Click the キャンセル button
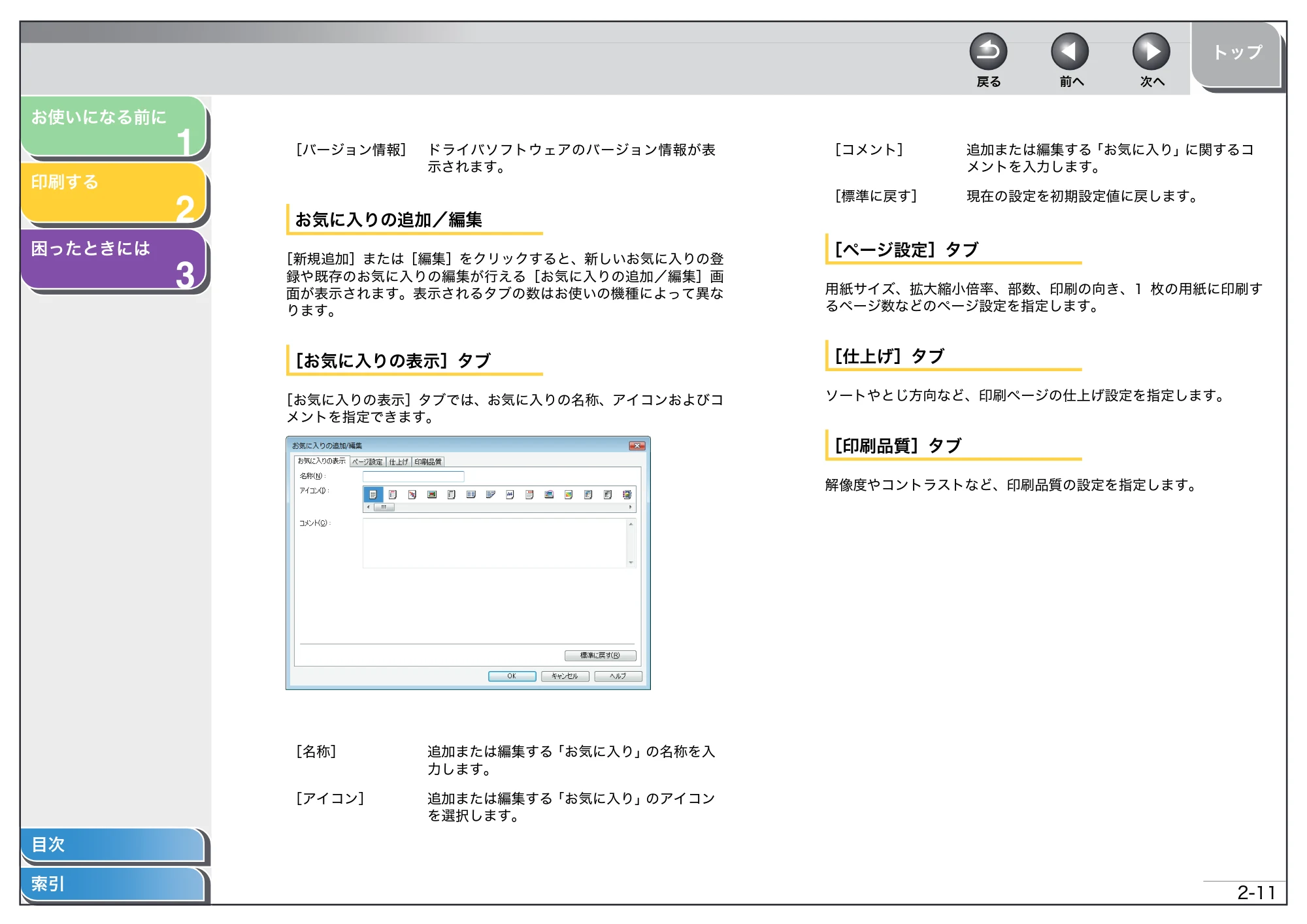 [x=565, y=676]
